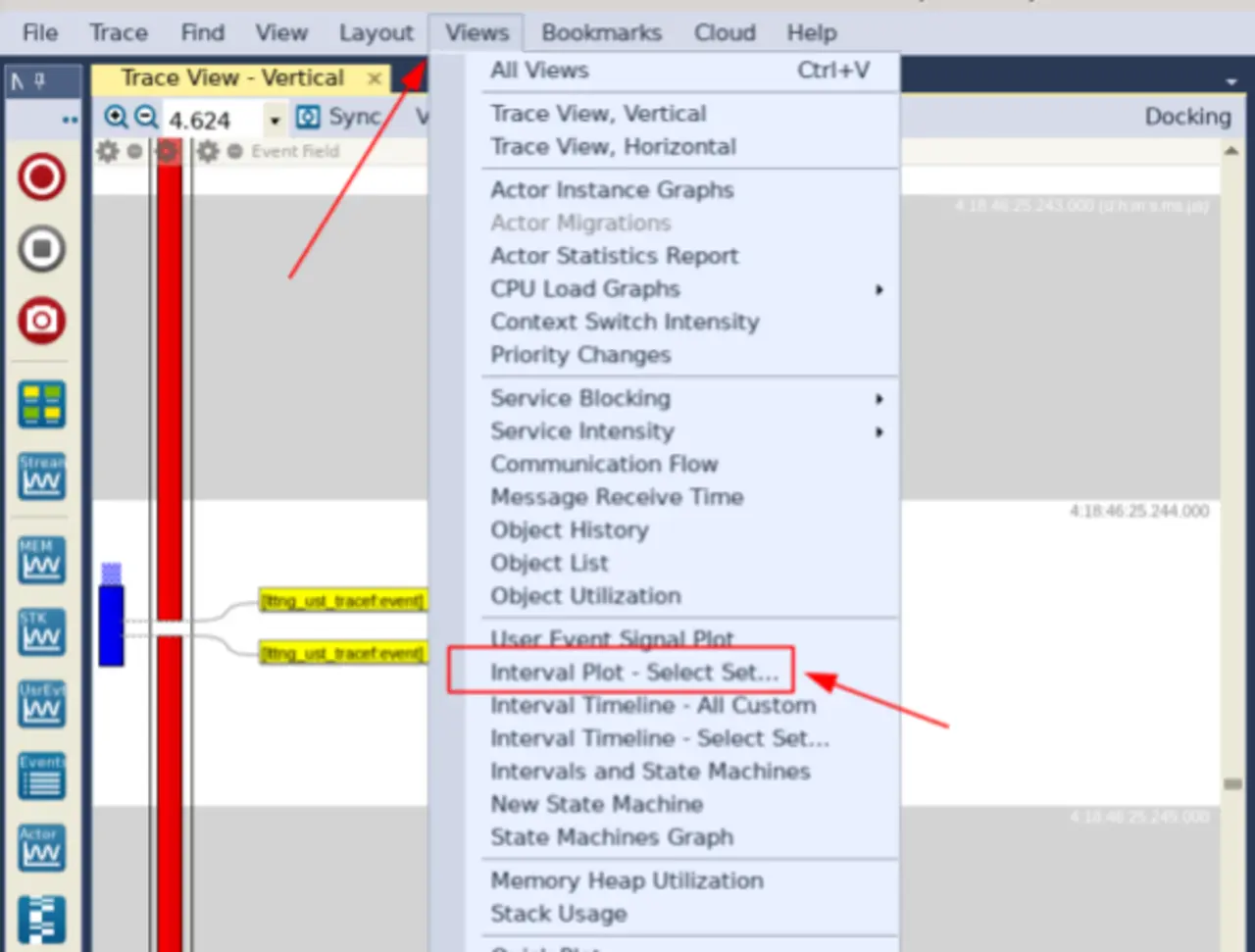
Task: Start recording with the red record icon
Action: (x=41, y=177)
